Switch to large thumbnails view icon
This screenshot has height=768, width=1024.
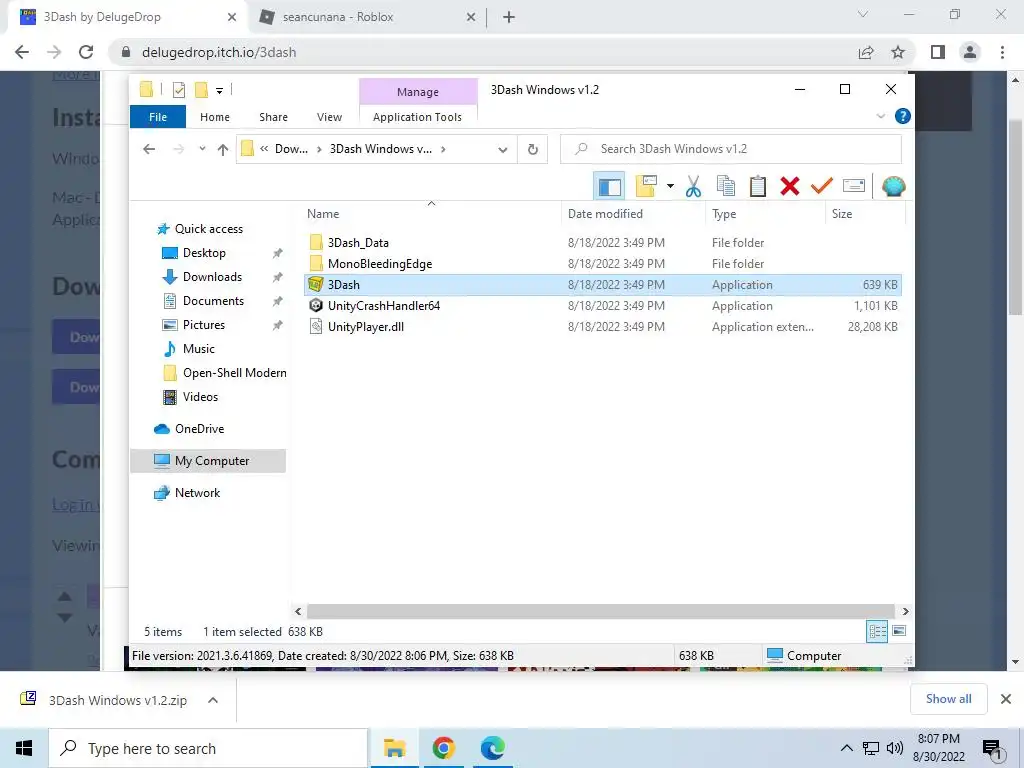(899, 631)
